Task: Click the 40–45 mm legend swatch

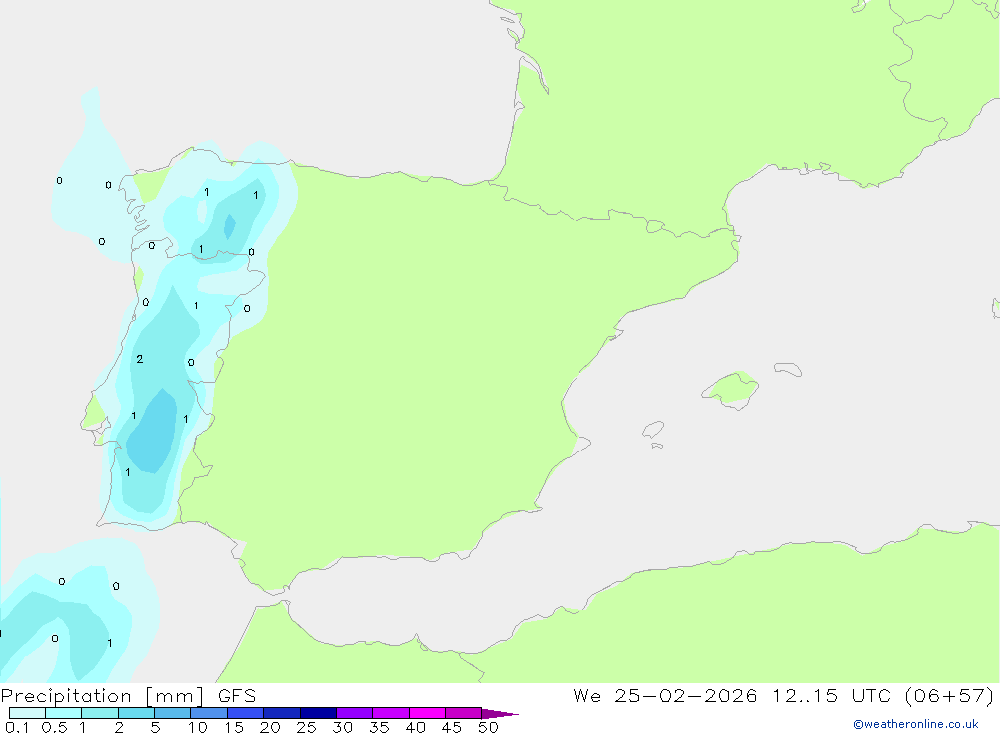Action: (427, 713)
